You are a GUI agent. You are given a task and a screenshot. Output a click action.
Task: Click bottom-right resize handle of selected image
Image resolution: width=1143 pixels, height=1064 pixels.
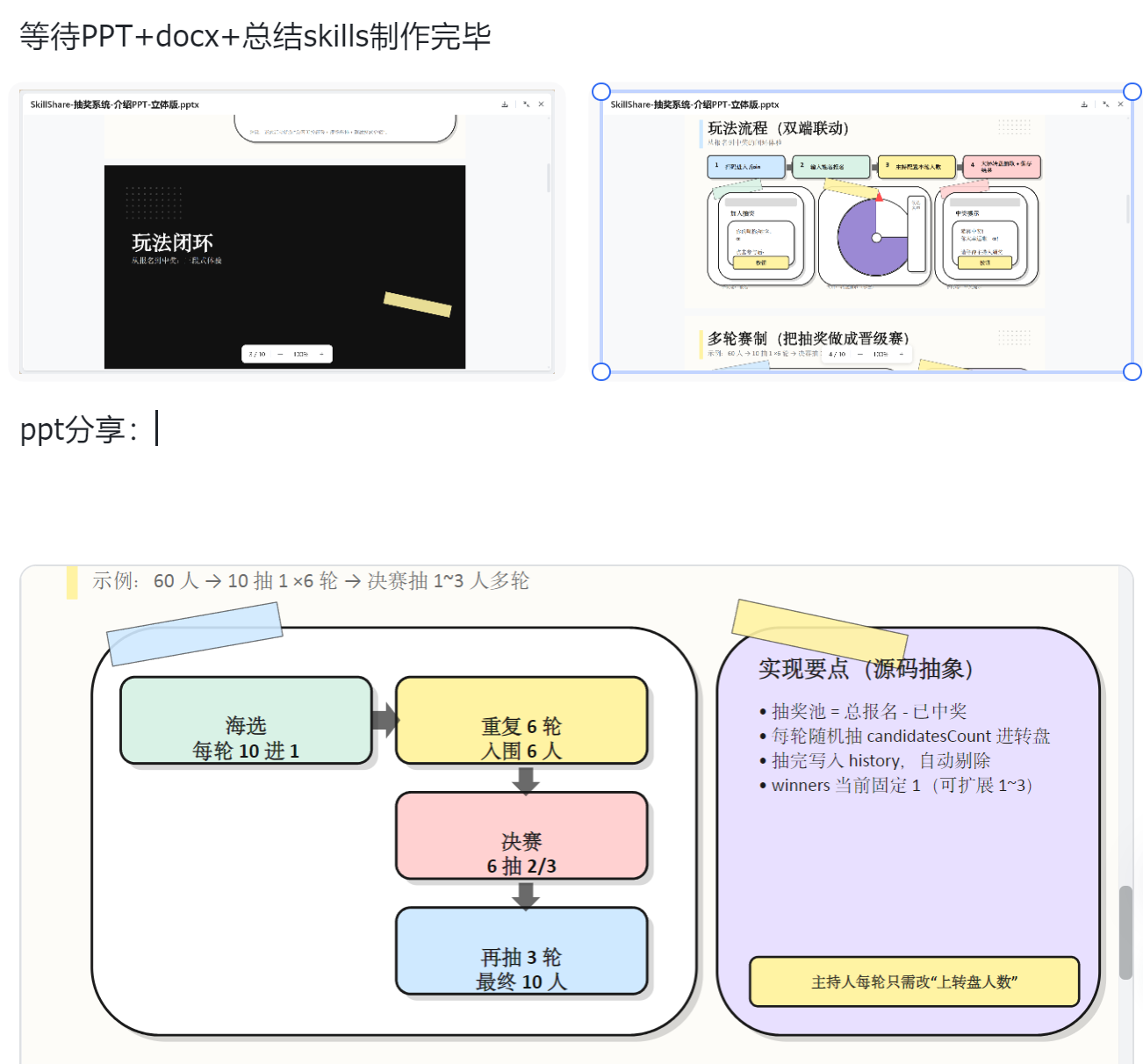pyautogui.click(x=1132, y=372)
